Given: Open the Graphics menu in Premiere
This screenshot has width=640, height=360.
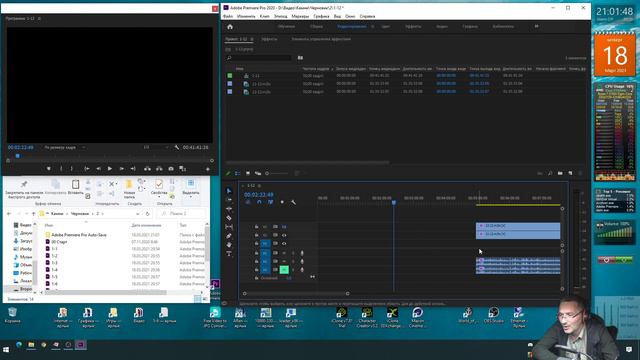Looking at the screenshot, I should 321,16.
